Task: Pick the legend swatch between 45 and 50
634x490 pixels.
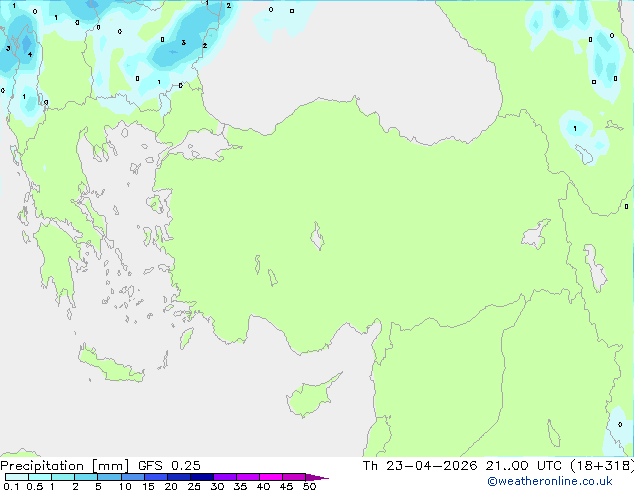Action: [294, 477]
